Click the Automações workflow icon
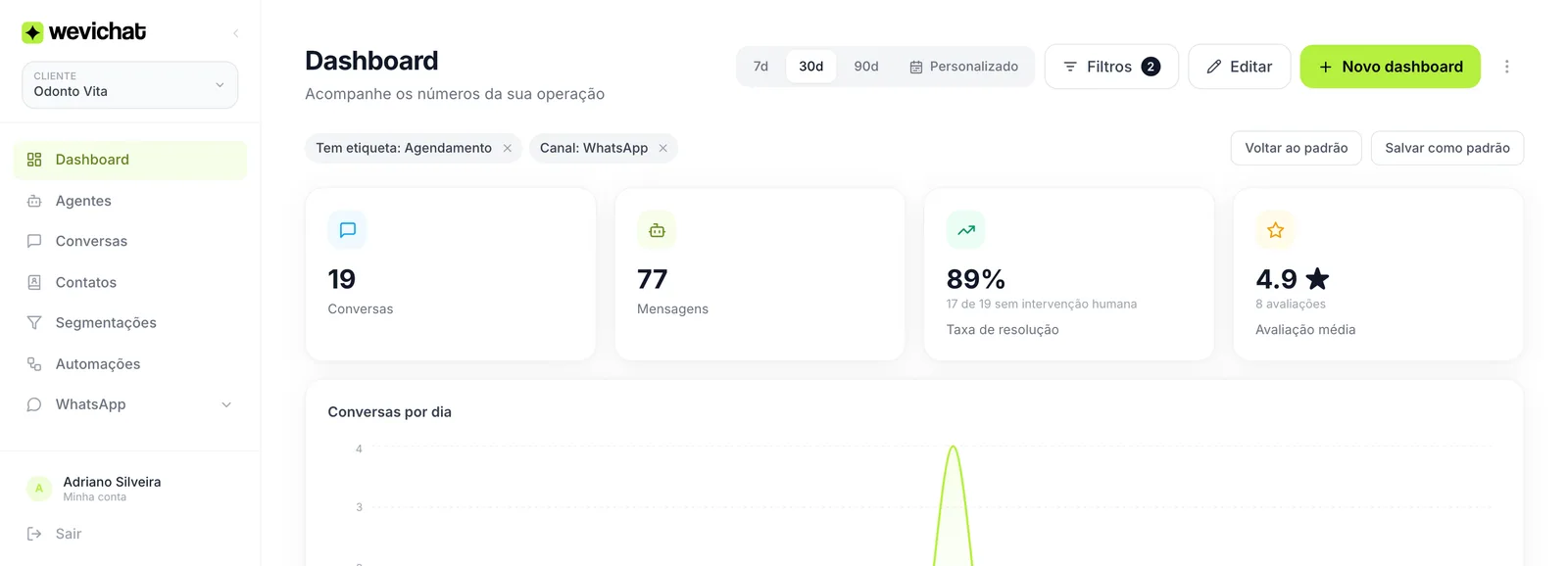 click(34, 363)
